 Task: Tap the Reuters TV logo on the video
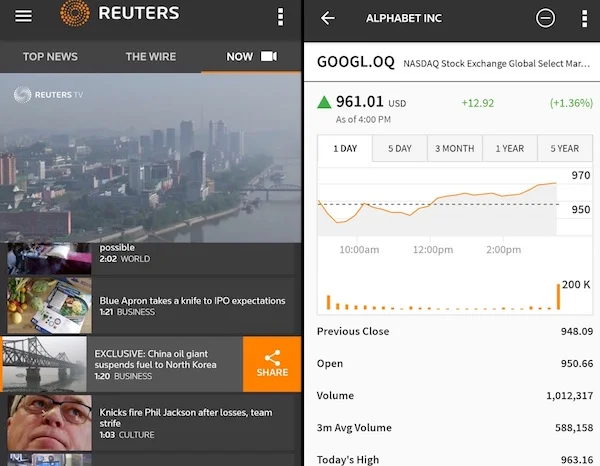point(48,95)
